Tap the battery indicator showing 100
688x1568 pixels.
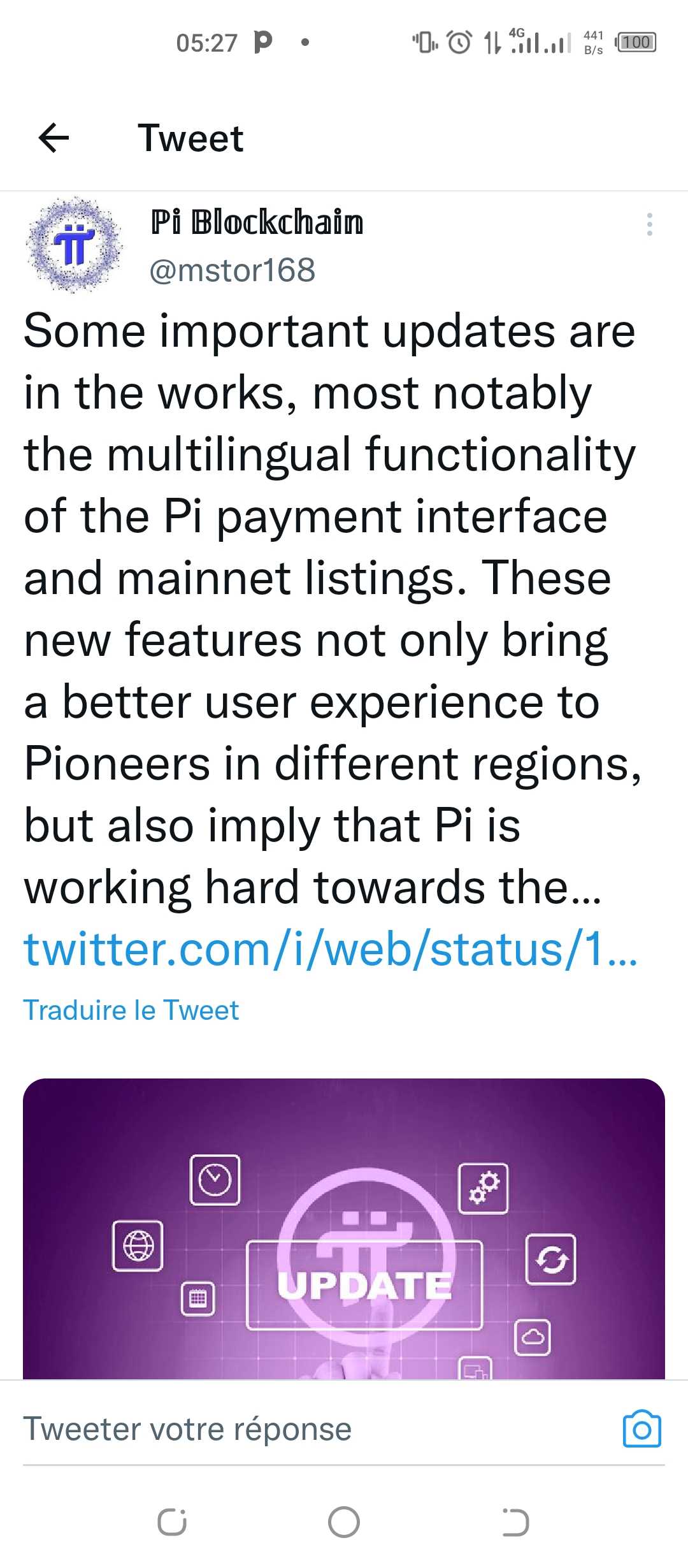pyautogui.click(x=635, y=43)
